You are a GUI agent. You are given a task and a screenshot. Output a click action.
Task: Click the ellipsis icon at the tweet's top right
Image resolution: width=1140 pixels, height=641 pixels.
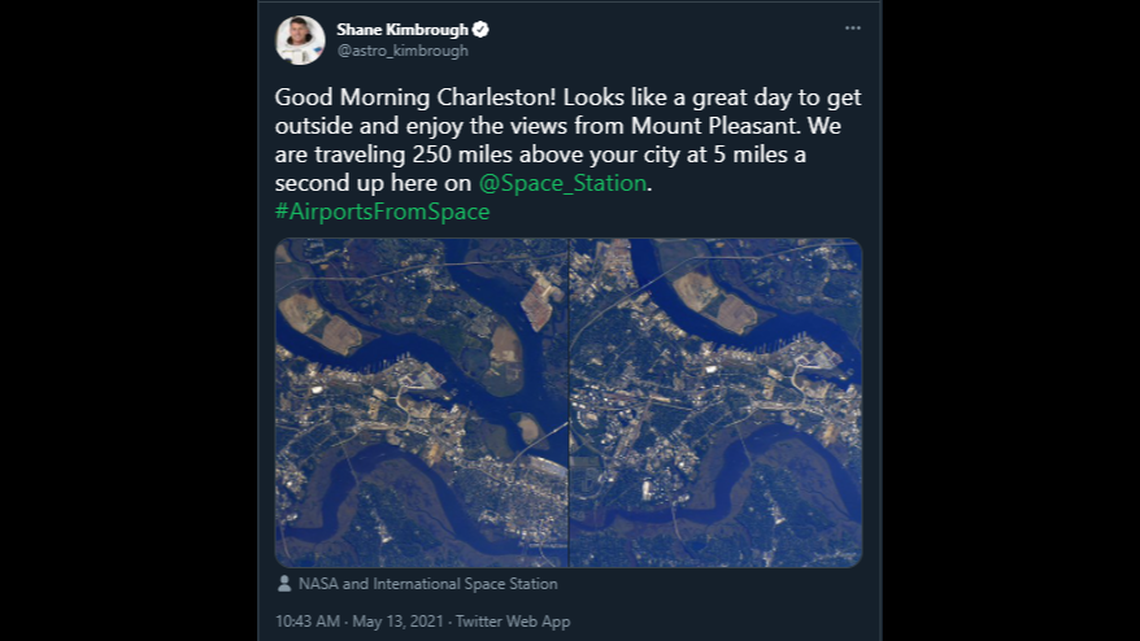(x=852, y=29)
